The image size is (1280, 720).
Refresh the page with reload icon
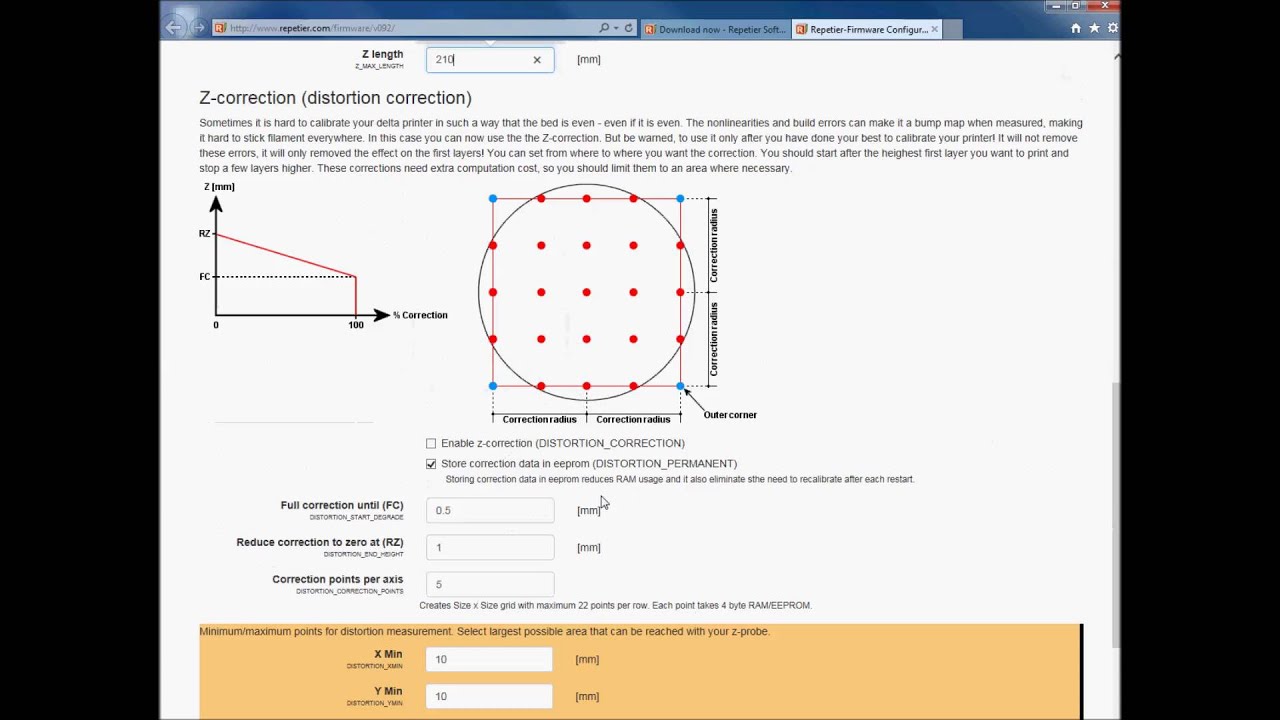point(628,28)
